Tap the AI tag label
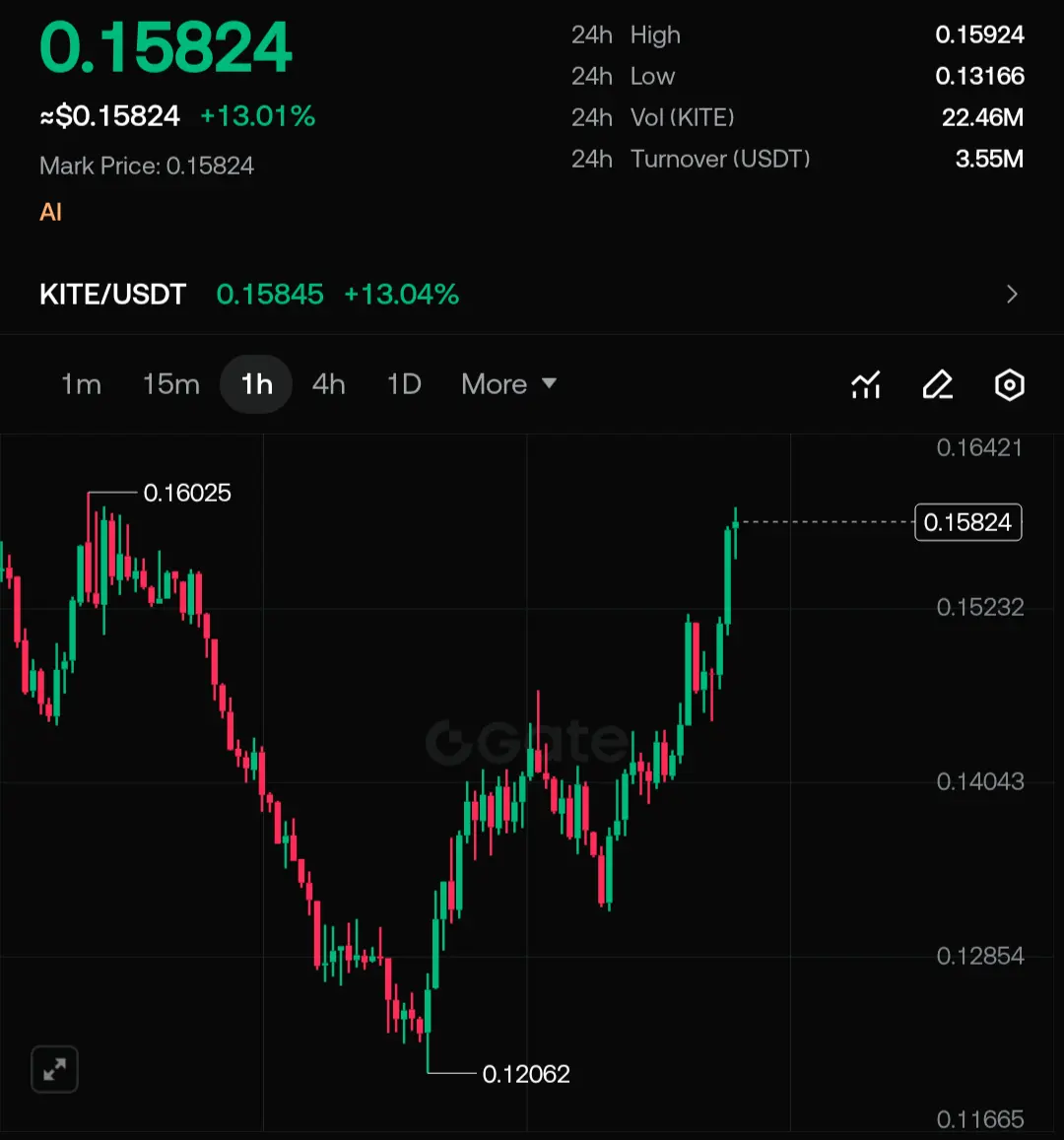 tap(50, 212)
